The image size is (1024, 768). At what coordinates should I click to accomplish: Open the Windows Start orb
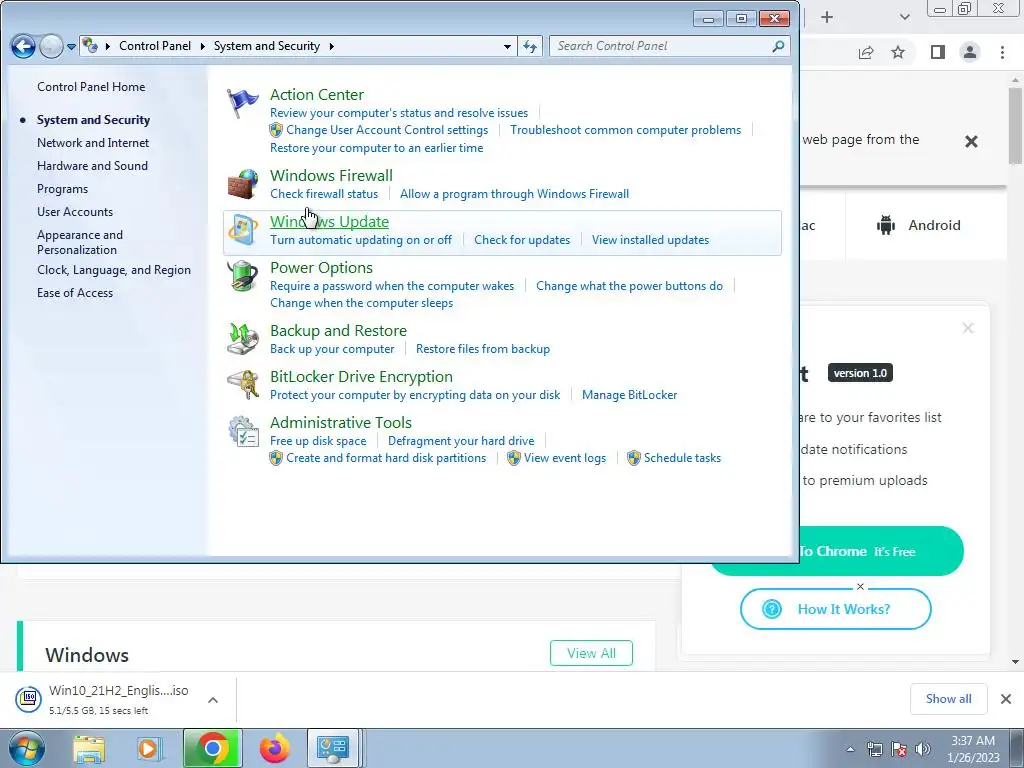pyautogui.click(x=27, y=748)
